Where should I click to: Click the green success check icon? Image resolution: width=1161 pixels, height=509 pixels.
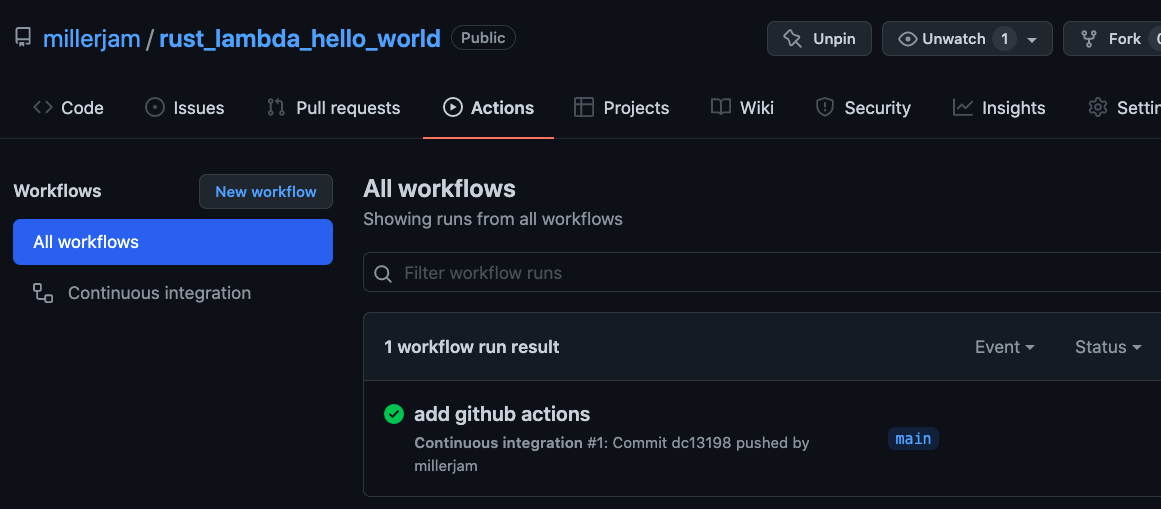click(394, 414)
